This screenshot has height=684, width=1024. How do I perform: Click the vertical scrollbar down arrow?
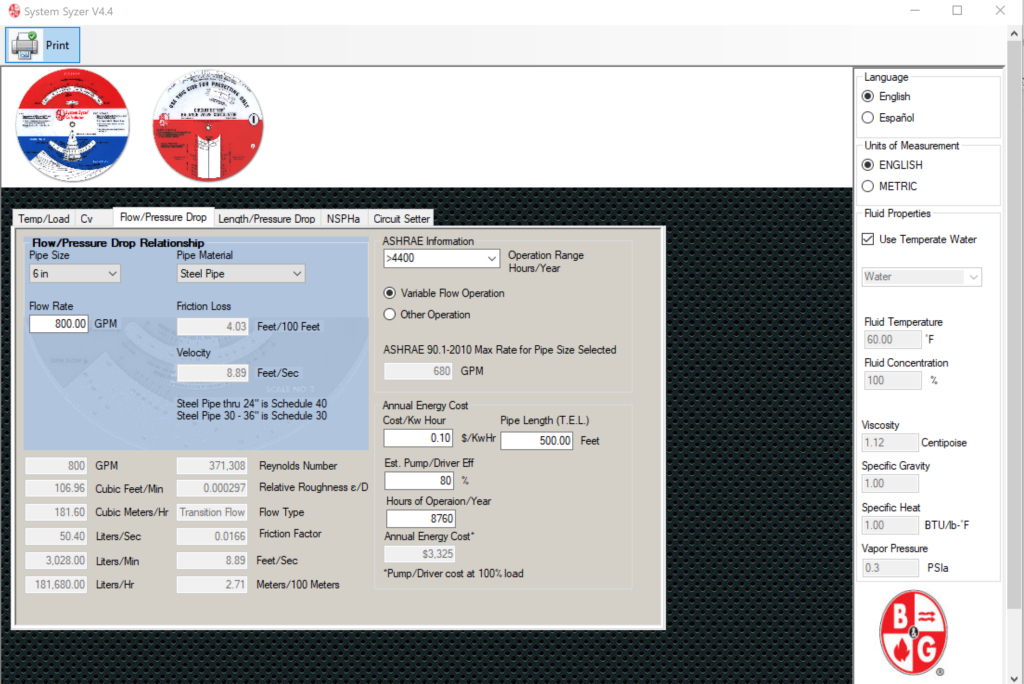click(1014, 677)
